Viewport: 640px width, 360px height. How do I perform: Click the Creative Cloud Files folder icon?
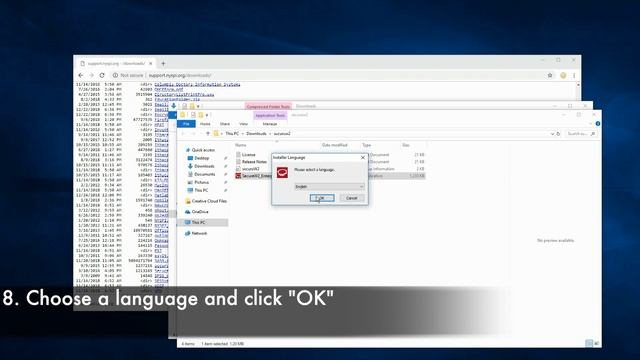(x=188, y=201)
